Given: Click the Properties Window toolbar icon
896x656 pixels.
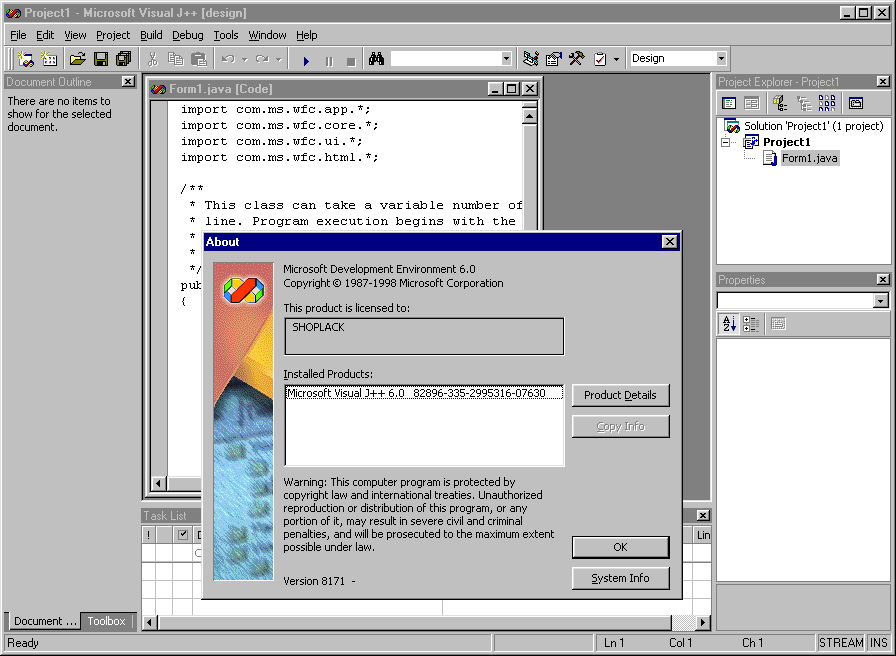Looking at the screenshot, I should pos(554,59).
